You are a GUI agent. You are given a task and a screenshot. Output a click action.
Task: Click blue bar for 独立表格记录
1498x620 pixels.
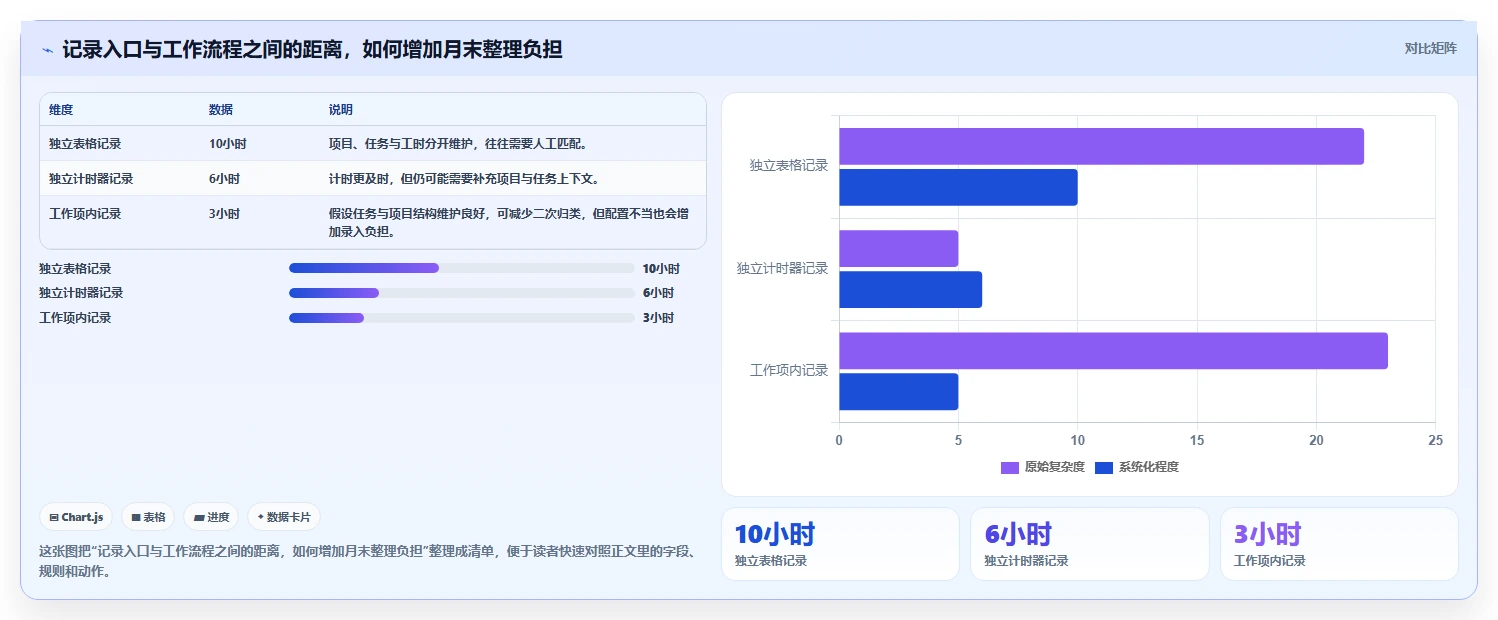pyautogui.click(x=958, y=188)
